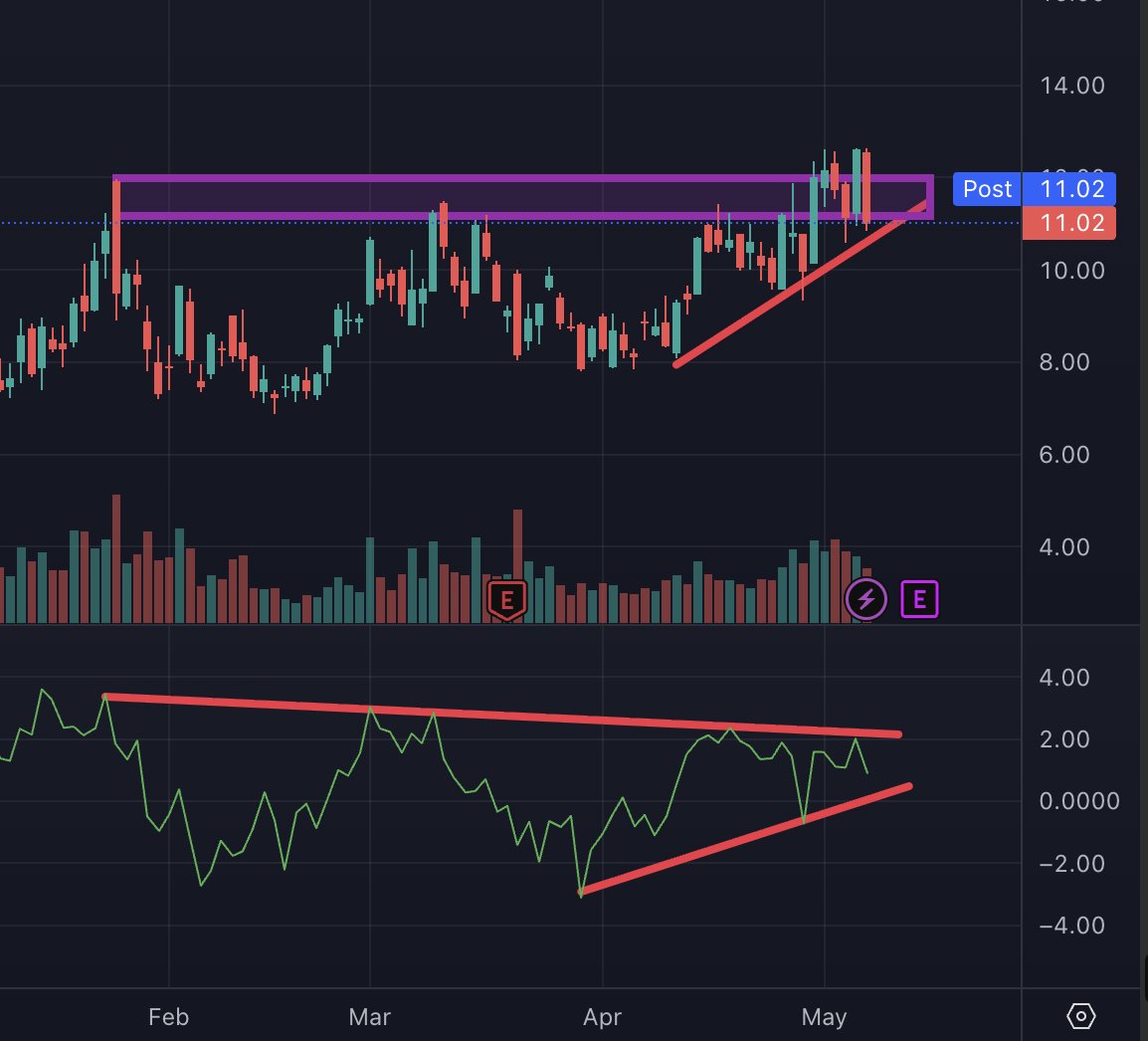Click the May date label

[825, 1017]
